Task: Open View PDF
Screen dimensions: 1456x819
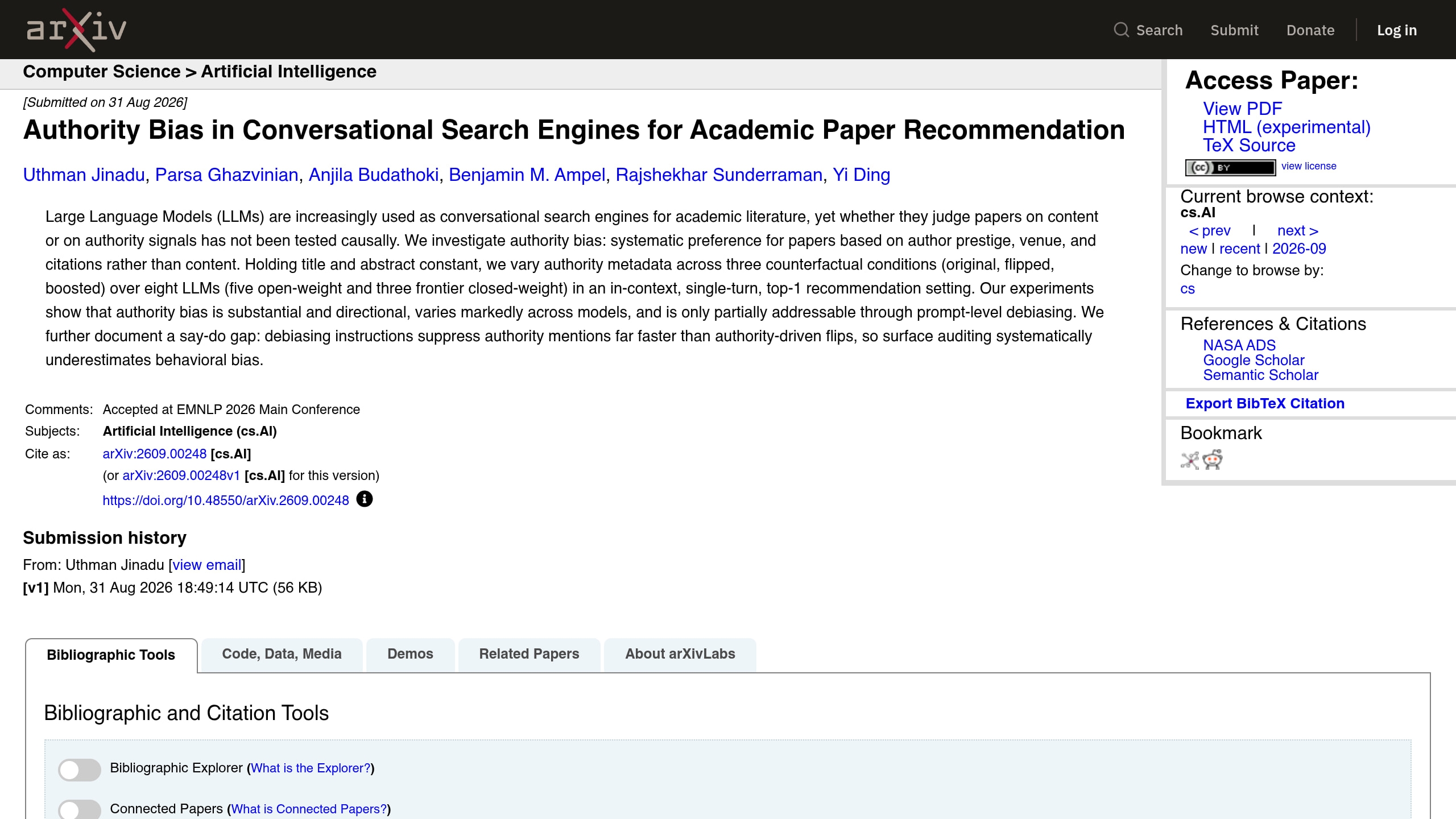Action: coord(1242,109)
